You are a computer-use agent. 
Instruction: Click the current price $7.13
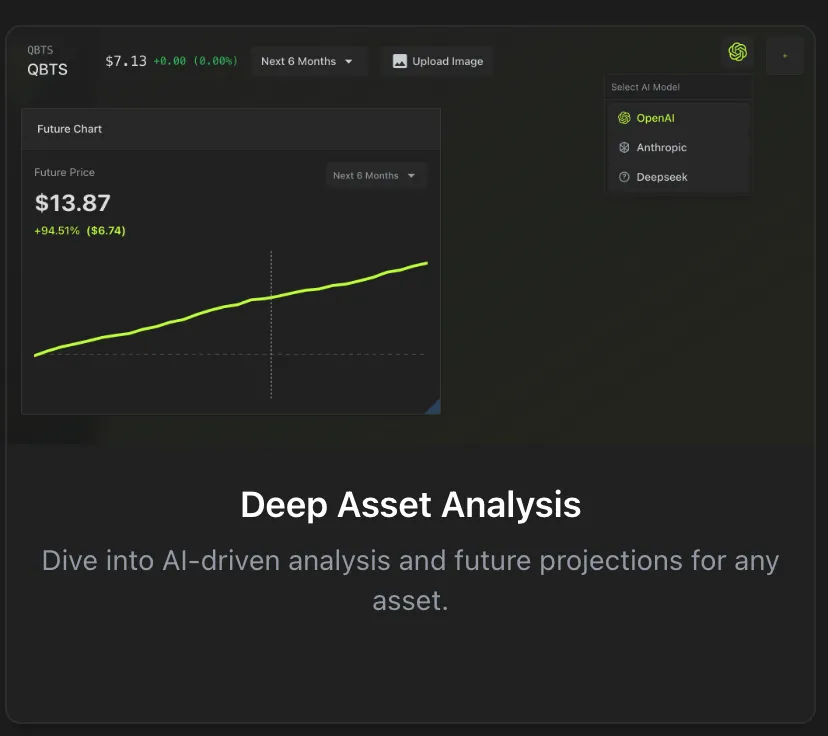coord(126,61)
